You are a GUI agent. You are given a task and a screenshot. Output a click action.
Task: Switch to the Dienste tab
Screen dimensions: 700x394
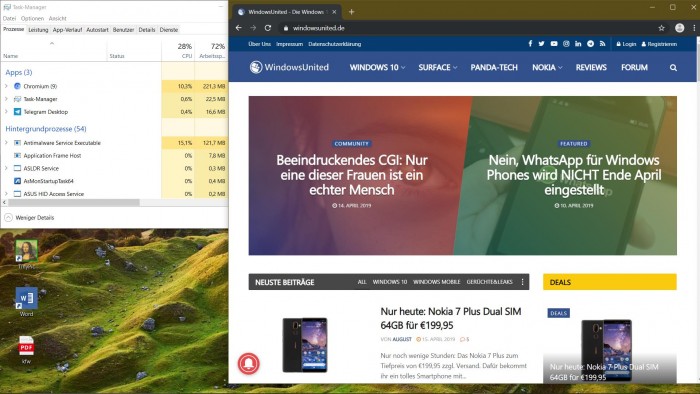coord(169,30)
